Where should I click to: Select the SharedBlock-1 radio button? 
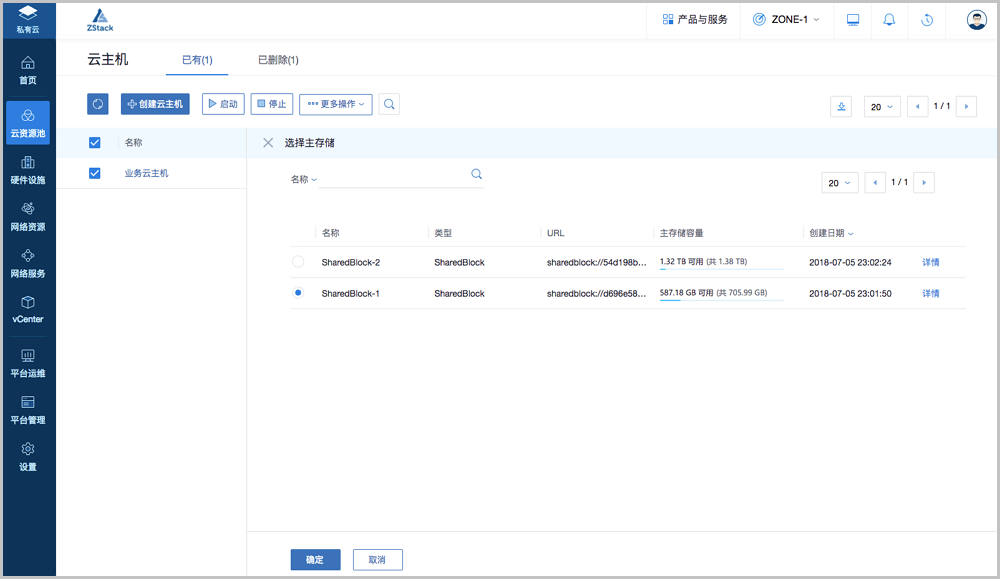coord(298,293)
